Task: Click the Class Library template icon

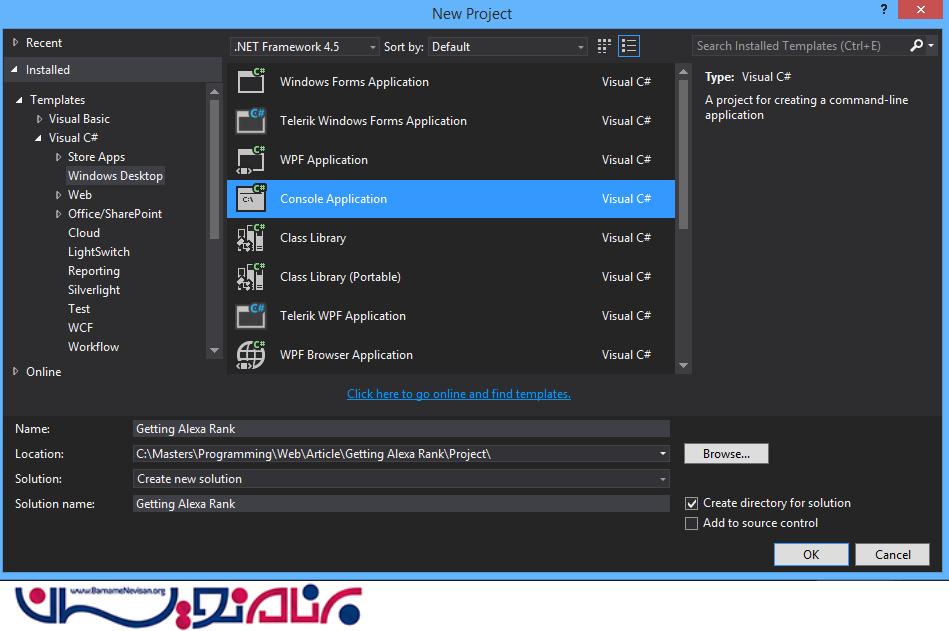Action: (250, 238)
